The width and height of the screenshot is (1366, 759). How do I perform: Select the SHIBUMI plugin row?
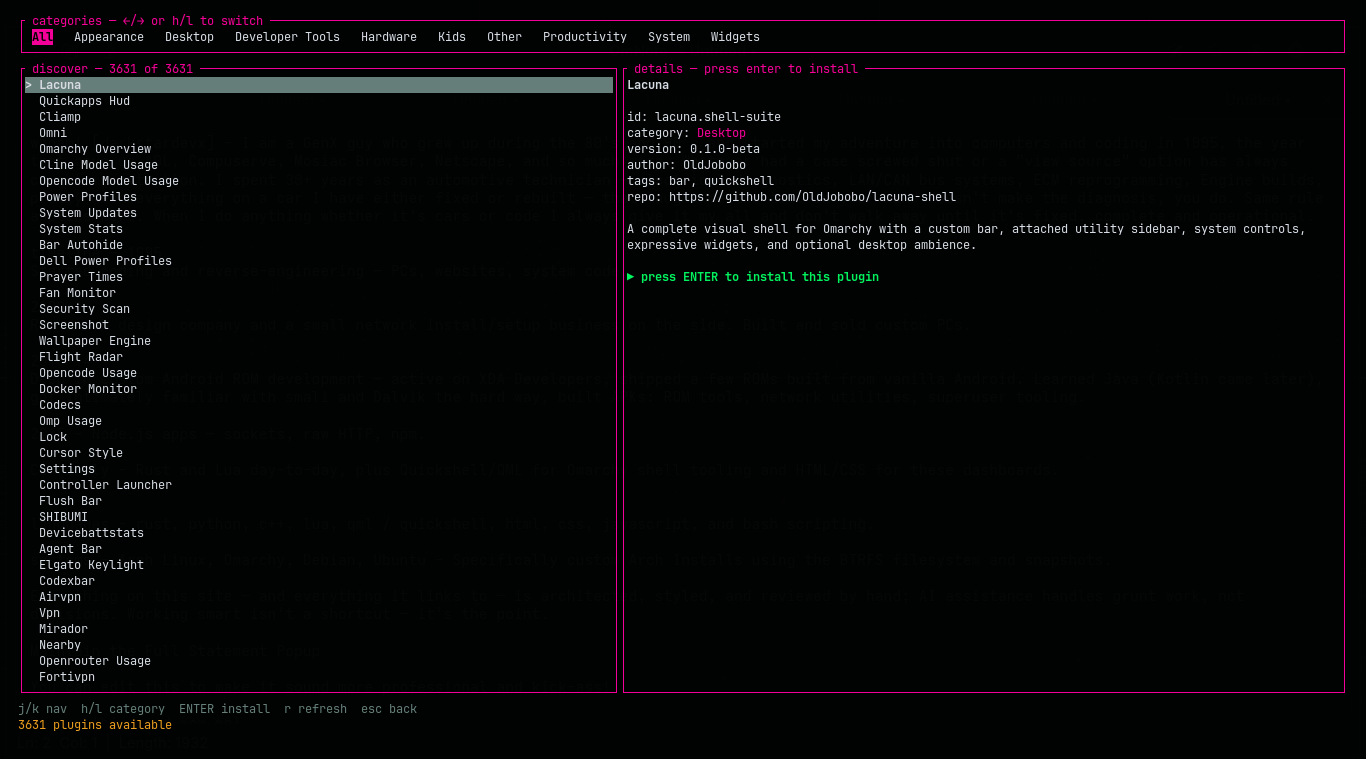319,517
